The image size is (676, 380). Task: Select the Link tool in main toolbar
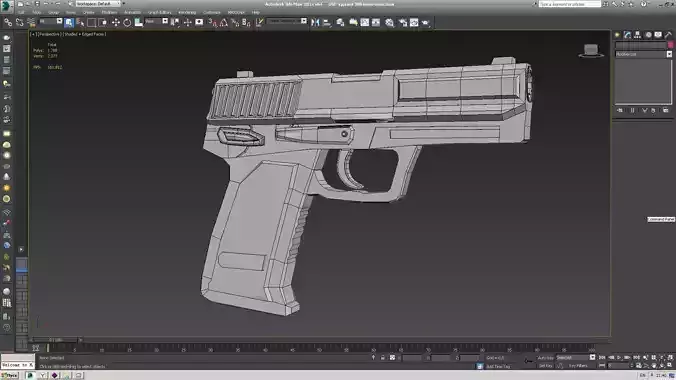point(8,22)
